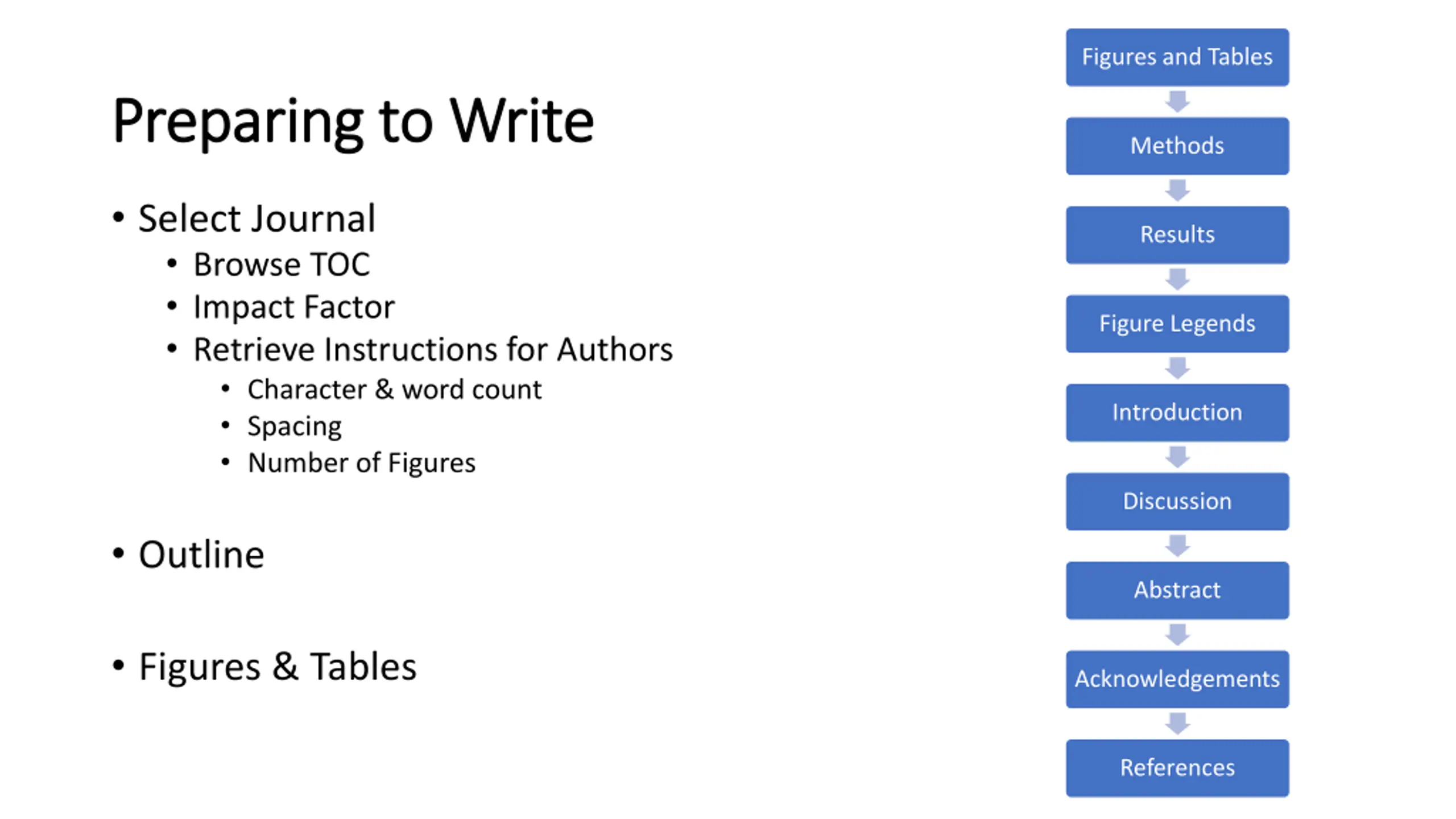Click the References flowchart box

[1177, 768]
